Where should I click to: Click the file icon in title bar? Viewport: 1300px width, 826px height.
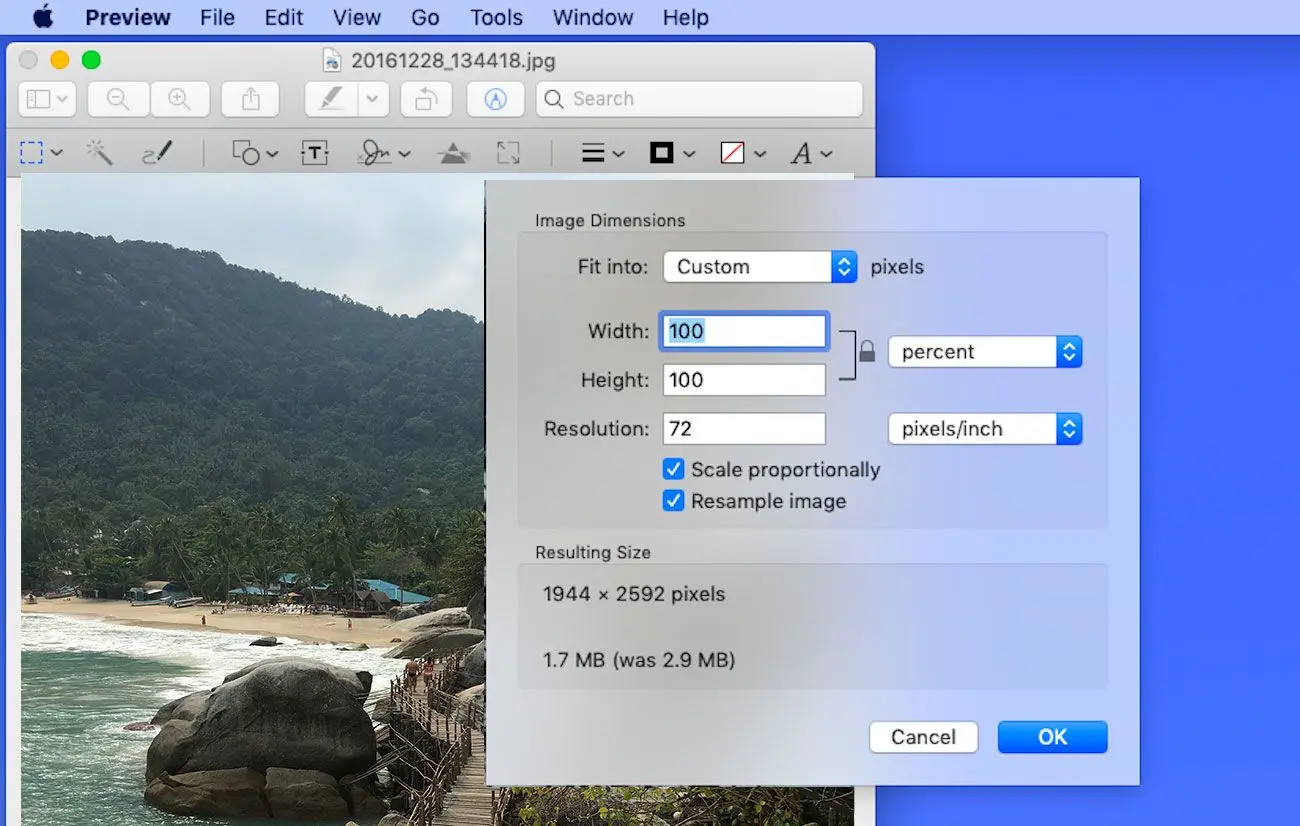332,61
